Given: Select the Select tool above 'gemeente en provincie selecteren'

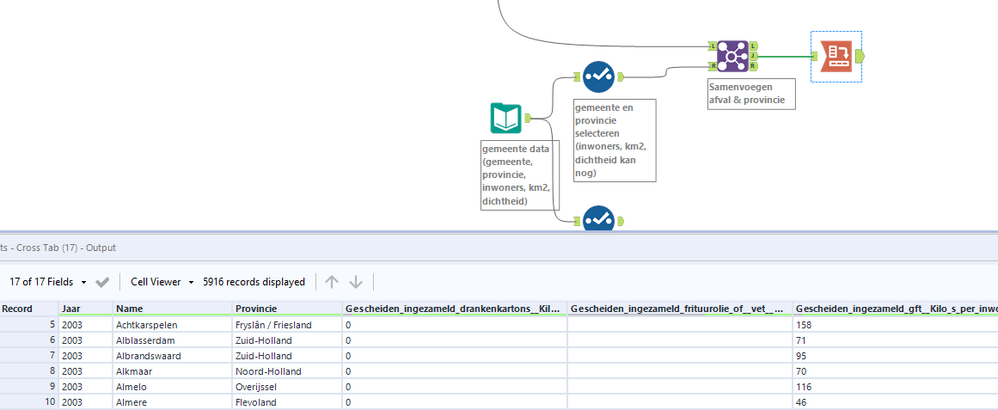Looking at the screenshot, I should tap(598, 76).
